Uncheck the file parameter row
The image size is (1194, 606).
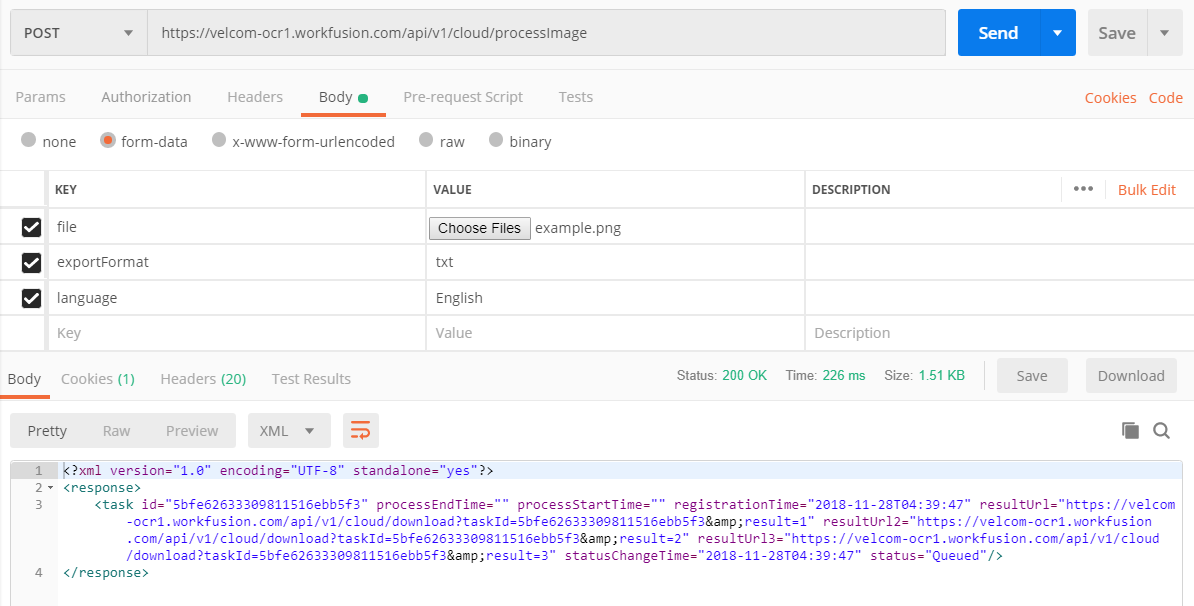click(x=31, y=227)
